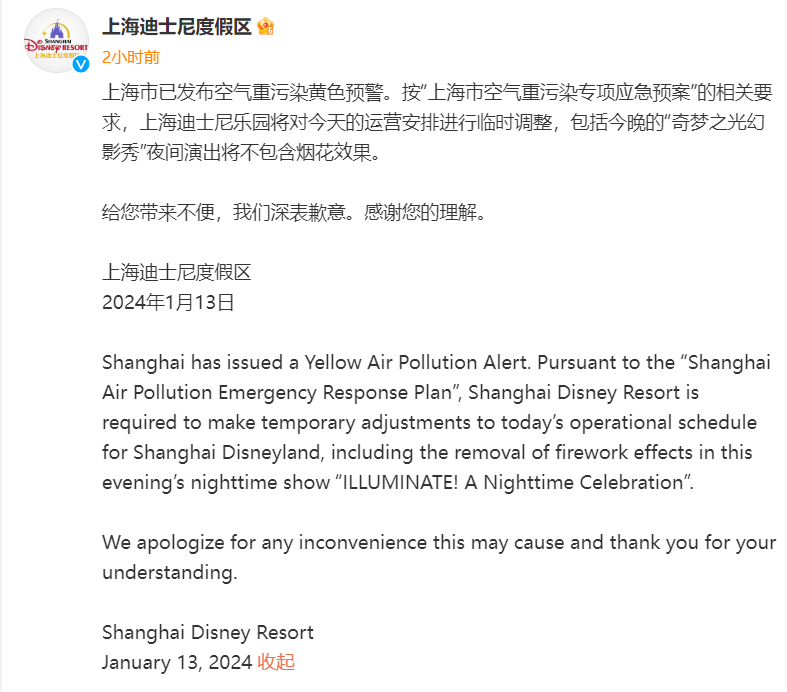
Task: Click the date January 13, 2024
Action: click(x=176, y=662)
